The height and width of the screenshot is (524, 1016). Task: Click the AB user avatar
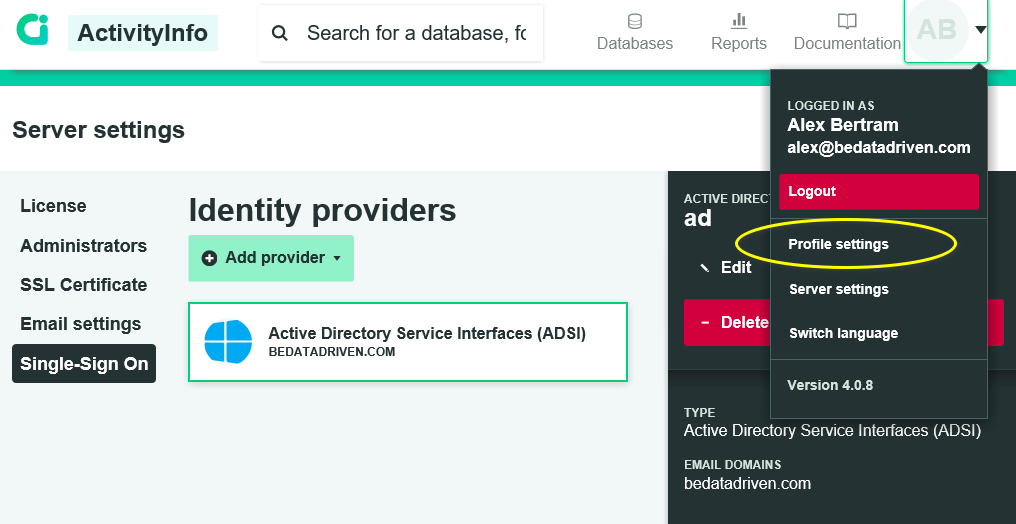[x=937, y=30]
